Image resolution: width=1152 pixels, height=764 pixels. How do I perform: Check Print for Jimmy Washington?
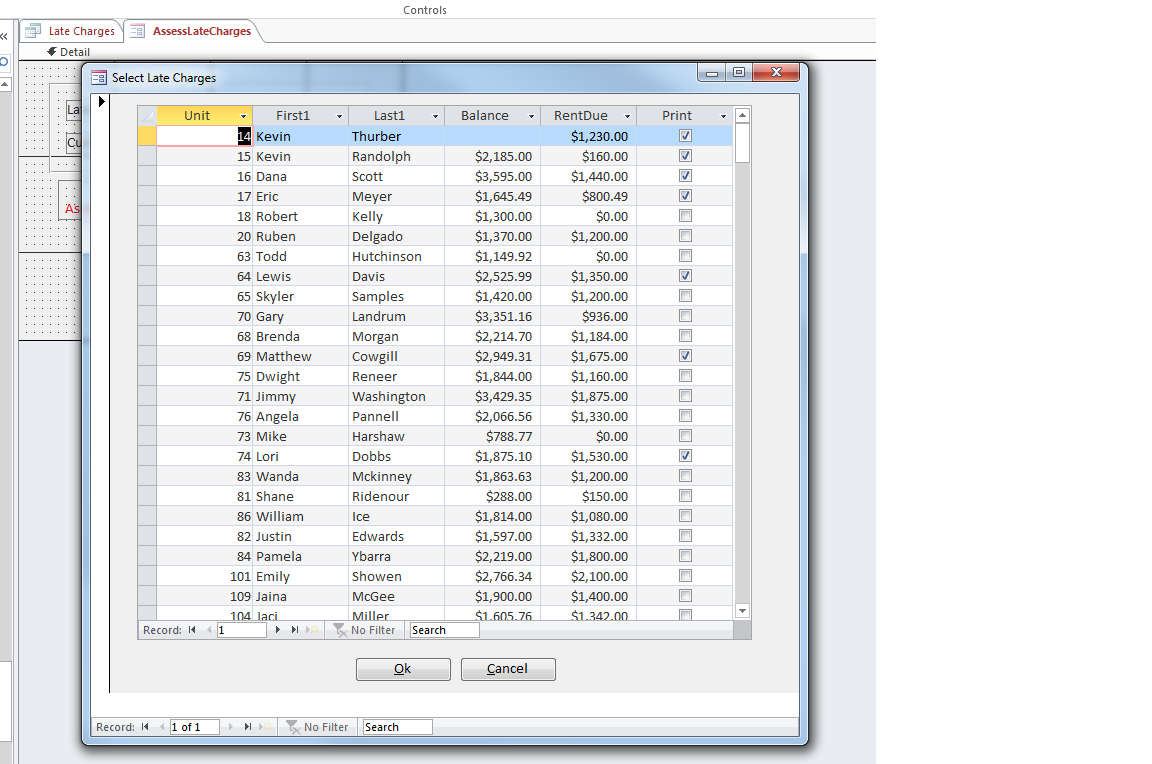[x=685, y=395]
